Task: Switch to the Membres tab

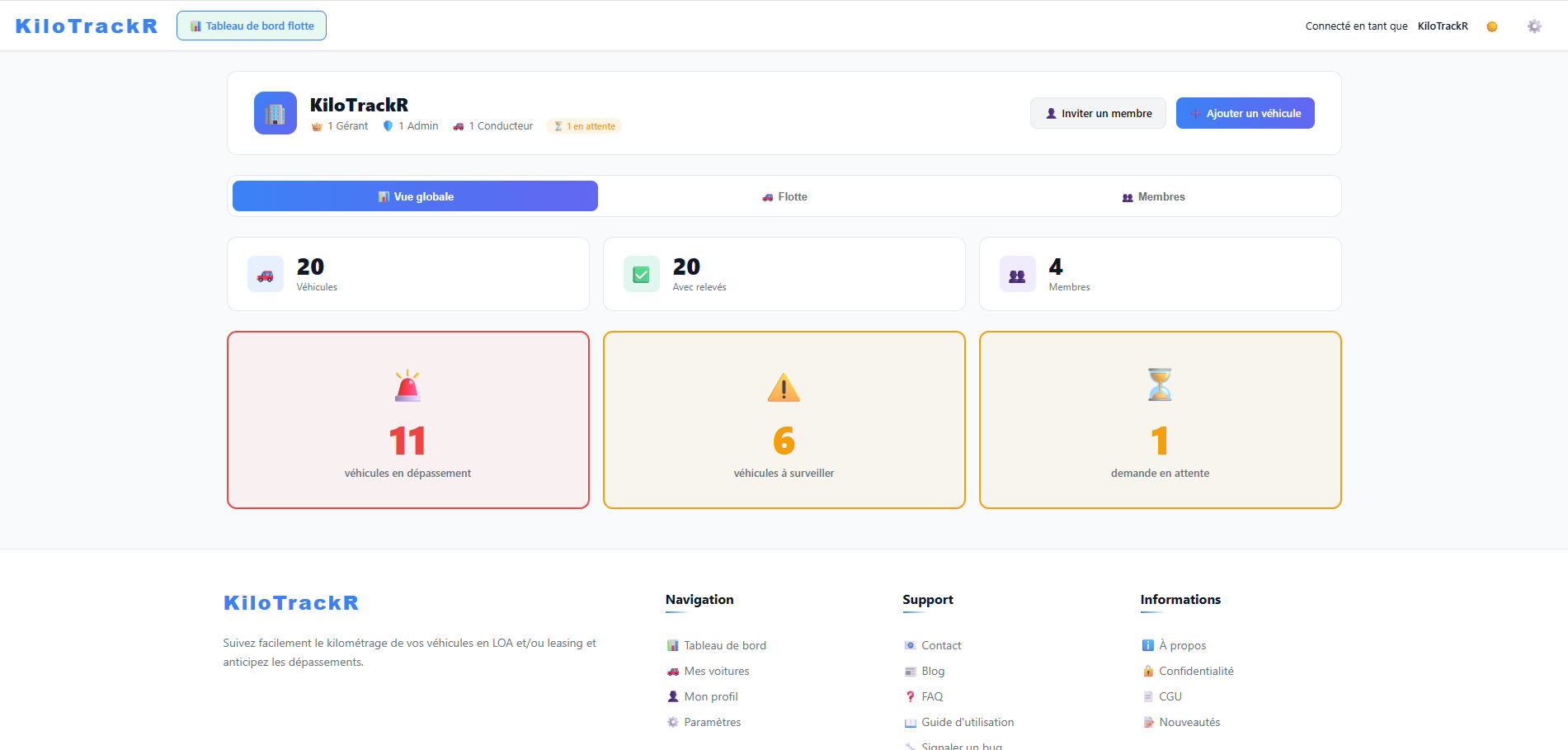Action: coord(1153,196)
